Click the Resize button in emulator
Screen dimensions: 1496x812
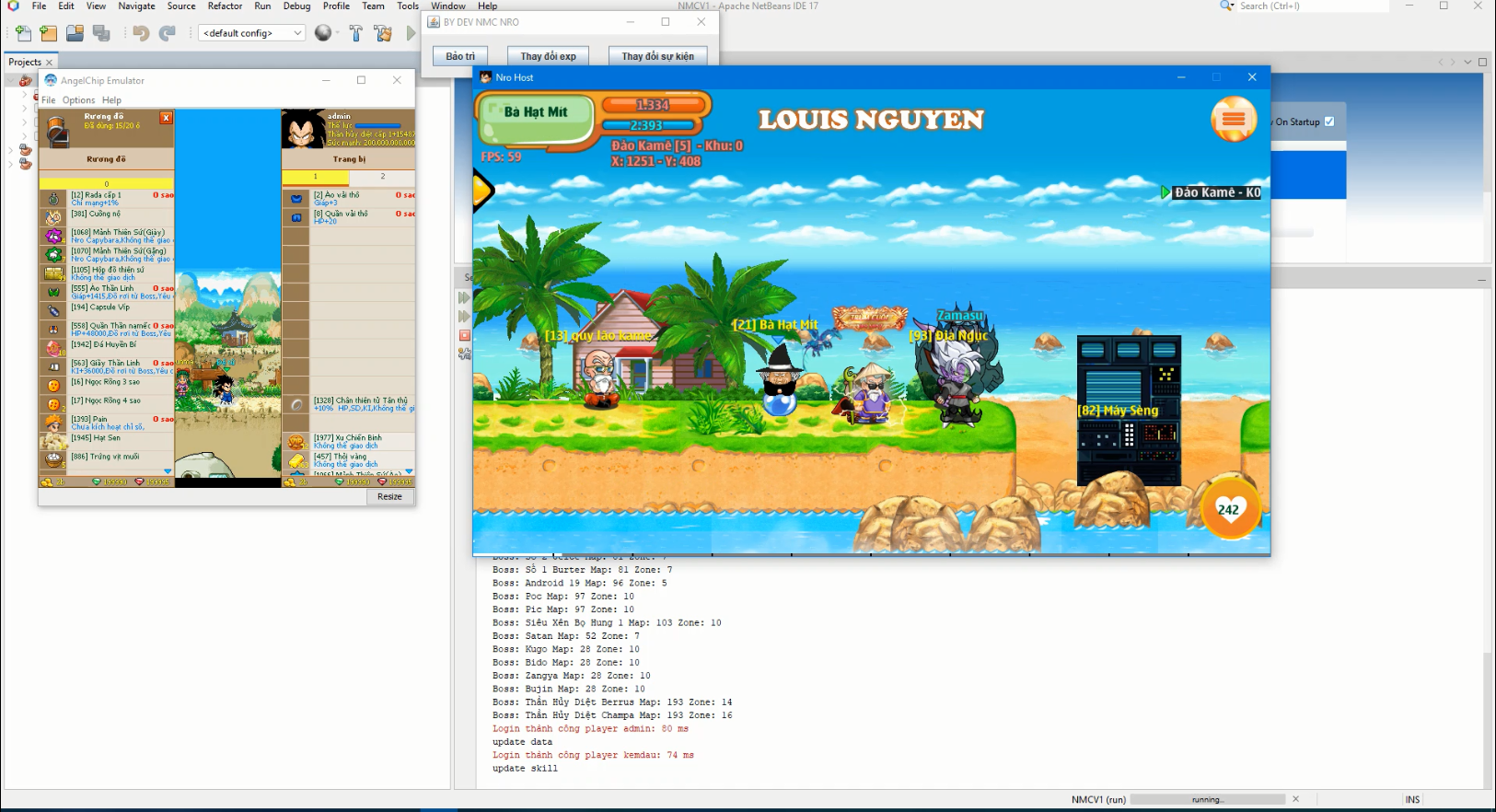tap(389, 496)
